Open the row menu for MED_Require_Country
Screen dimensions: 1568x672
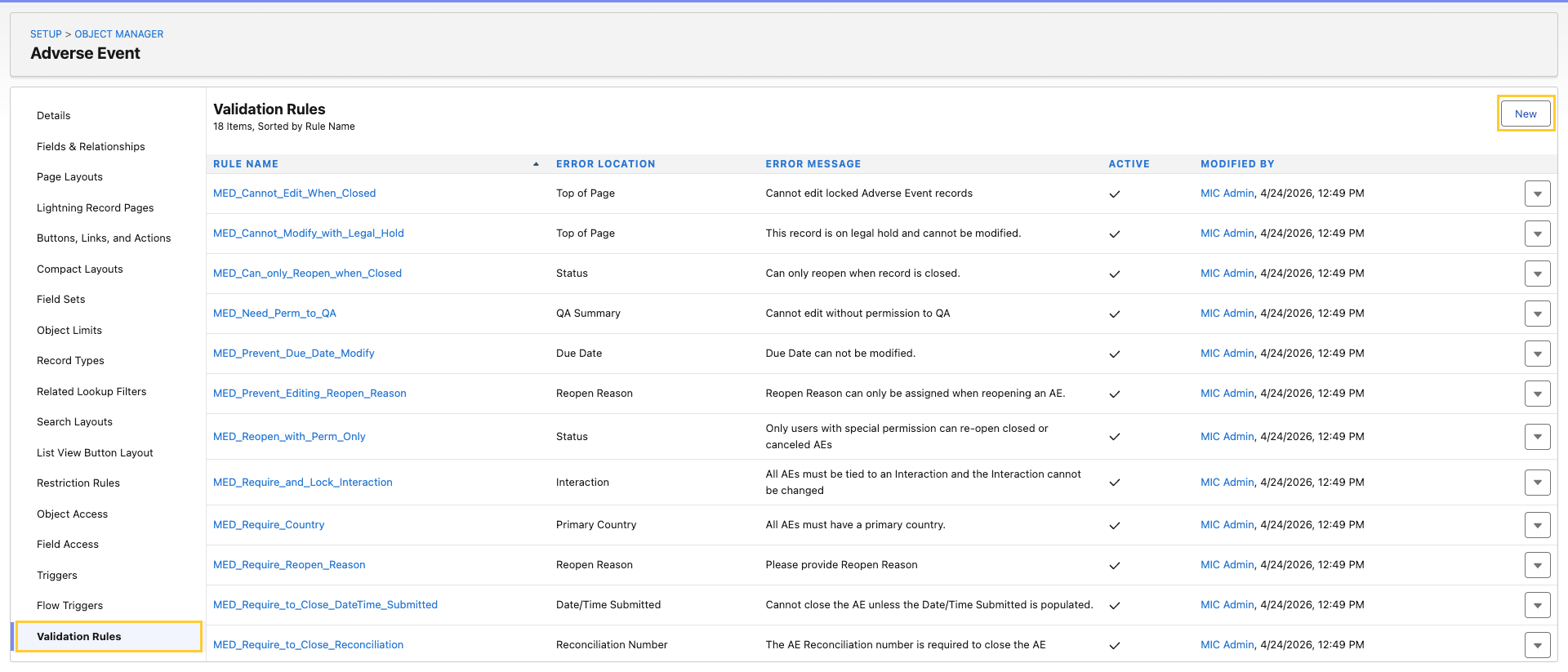[1537, 525]
